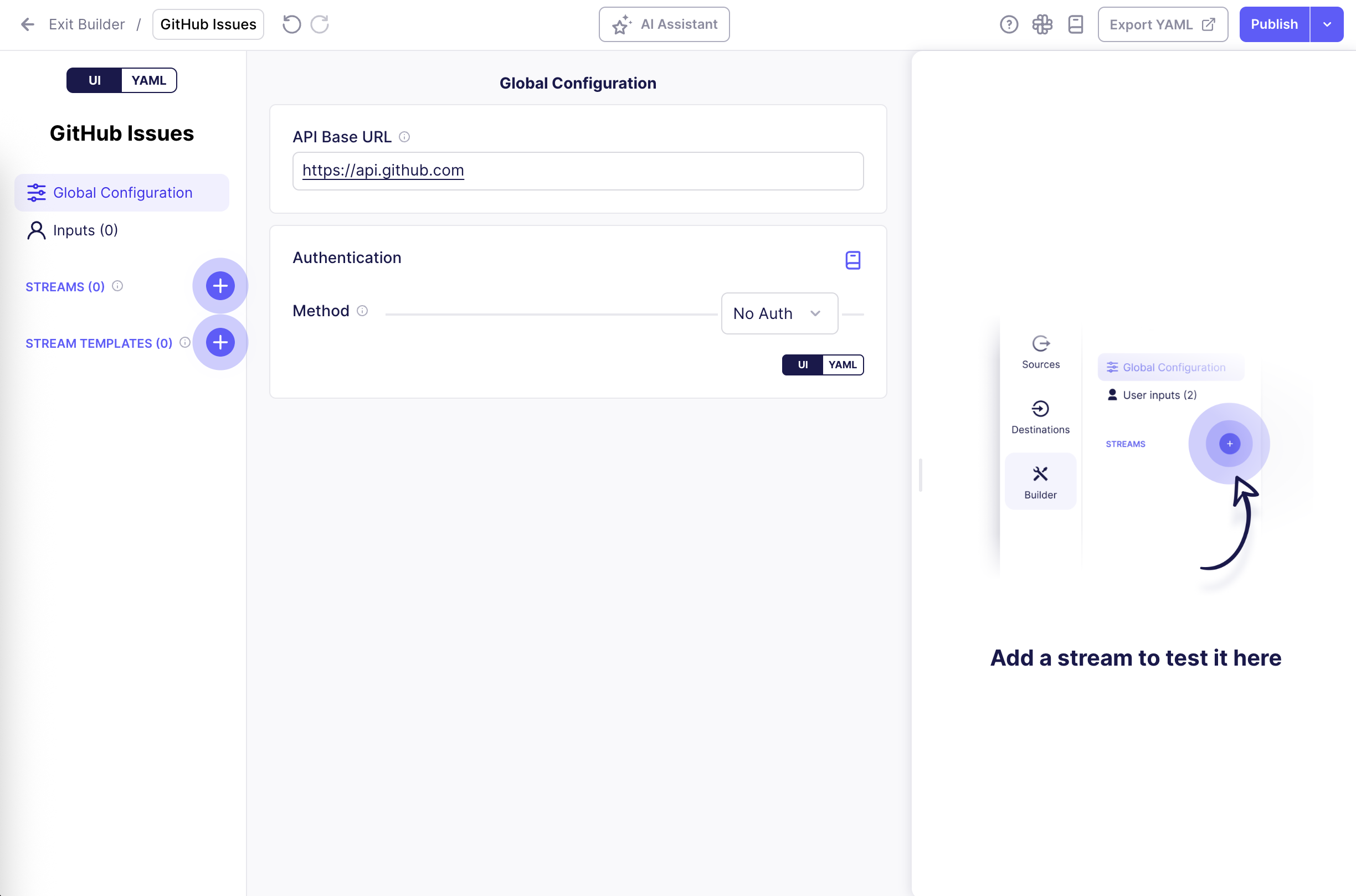This screenshot has width=1356, height=896.
Task: Select UI mode in Authentication toggle
Action: coord(802,365)
